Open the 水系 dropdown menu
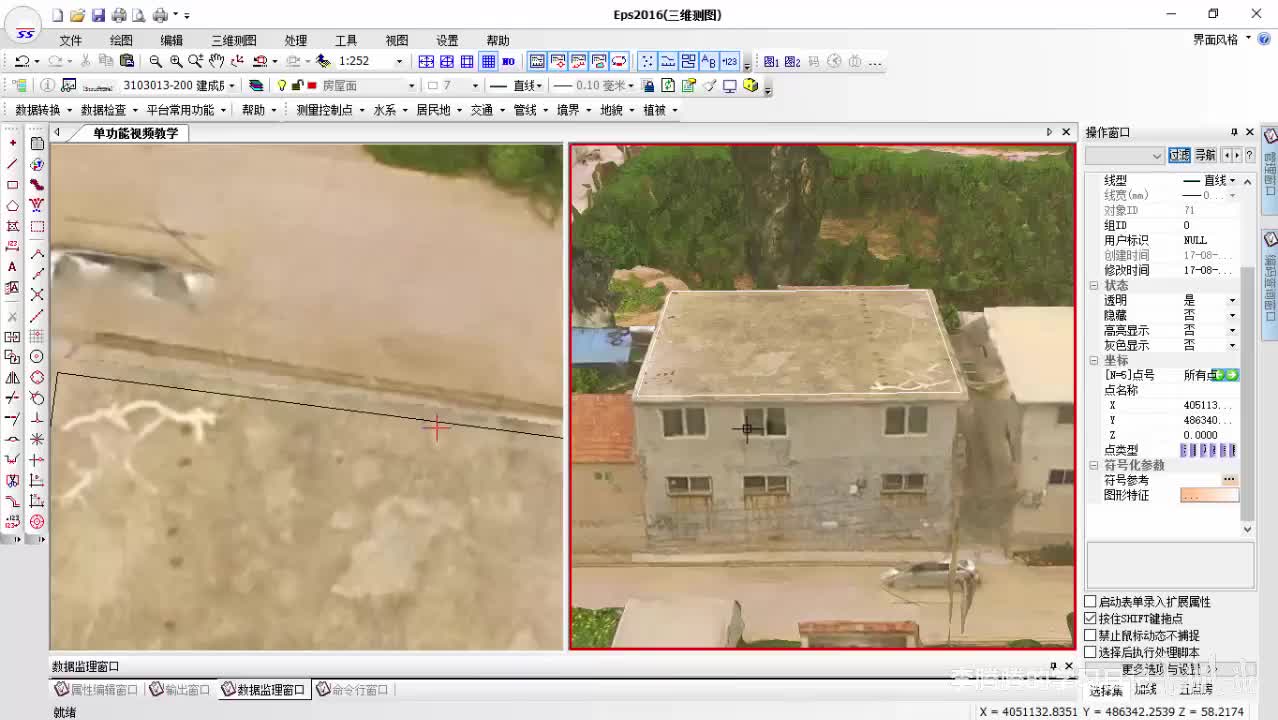1278x720 pixels. point(389,110)
